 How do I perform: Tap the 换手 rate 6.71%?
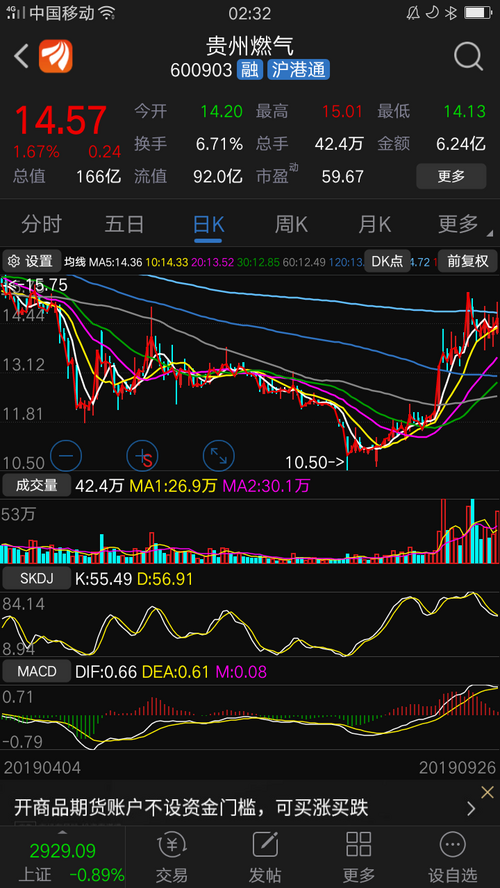[x=219, y=144]
